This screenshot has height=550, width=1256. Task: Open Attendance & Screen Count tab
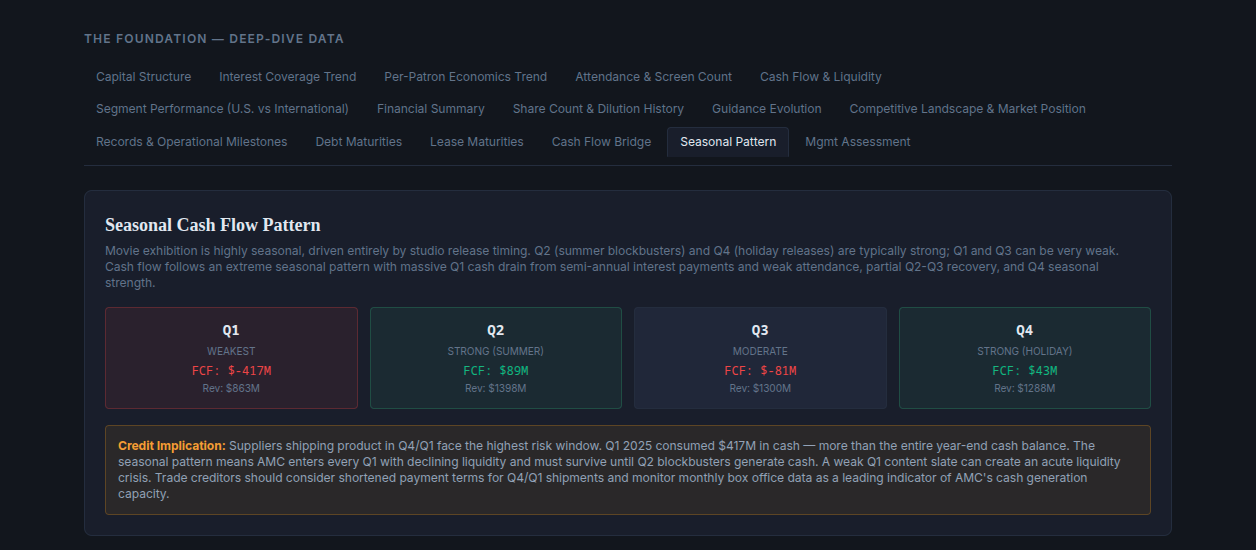tap(653, 77)
